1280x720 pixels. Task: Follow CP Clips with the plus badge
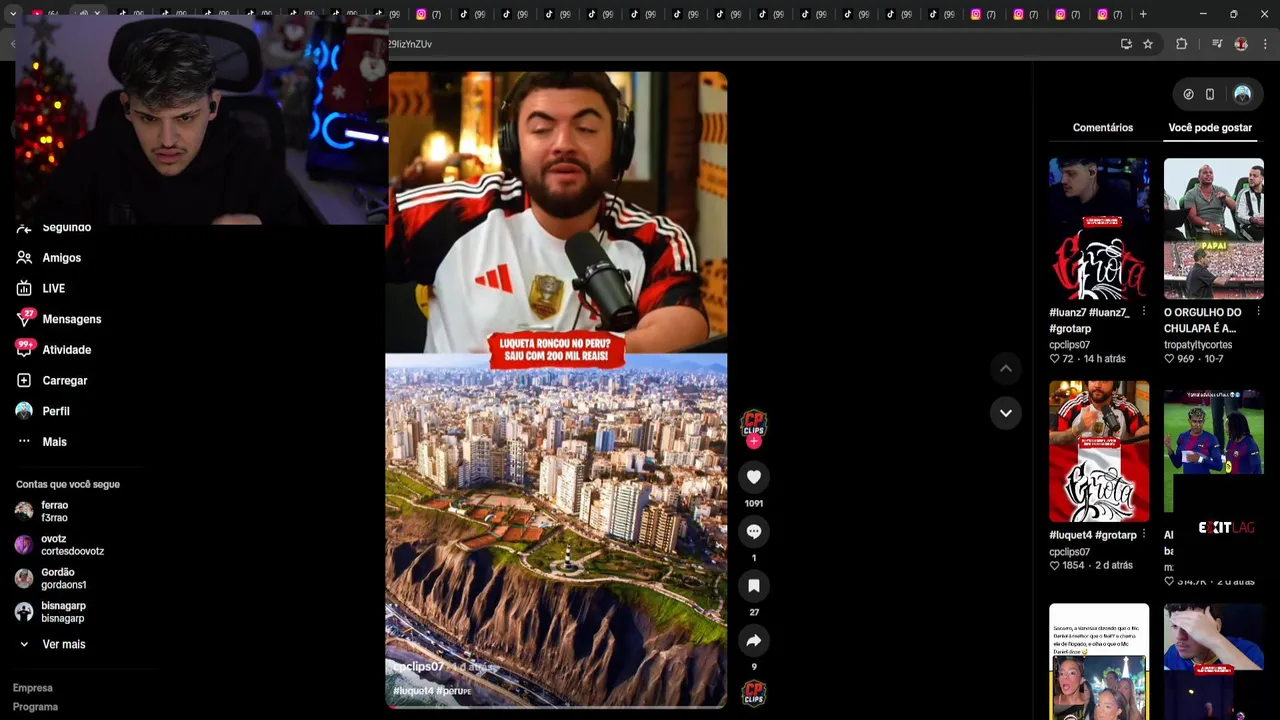(x=754, y=441)
